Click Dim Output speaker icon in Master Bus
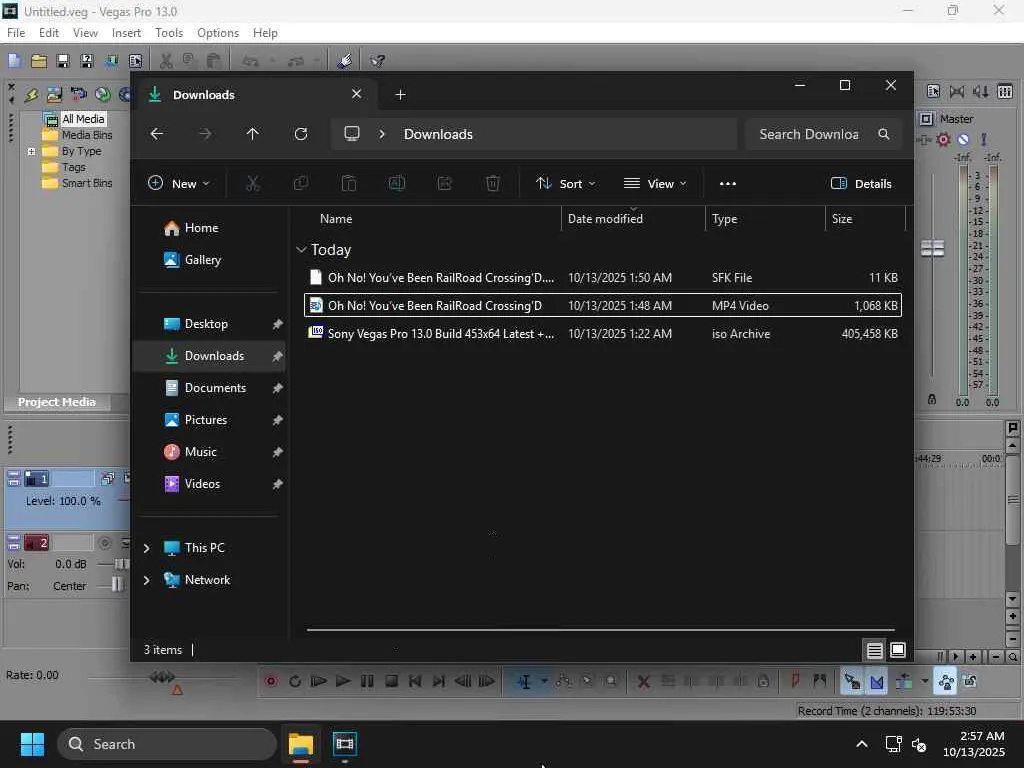The height and width of the screenshot is (768, 1024). click(x=981, y=91)
